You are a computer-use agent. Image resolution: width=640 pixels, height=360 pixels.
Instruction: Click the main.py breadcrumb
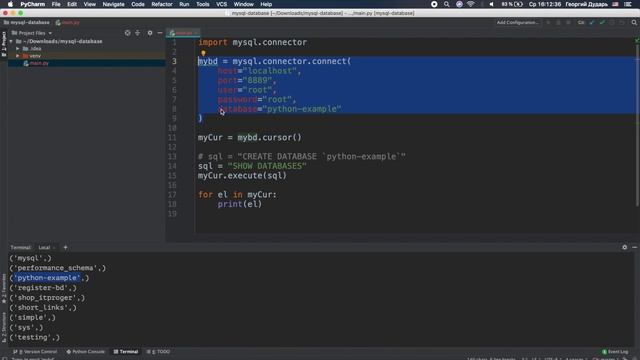coord(68,22)
